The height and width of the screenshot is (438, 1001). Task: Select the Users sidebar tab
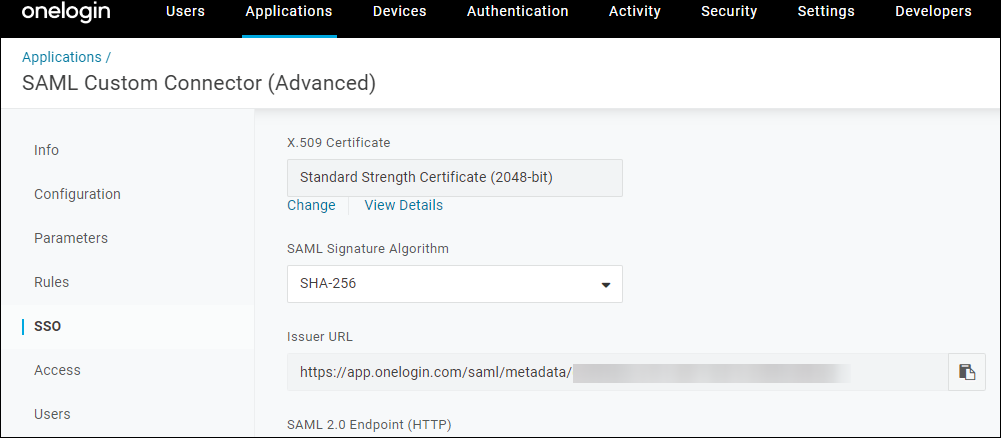pyautogui.click(x=52, y=414)
